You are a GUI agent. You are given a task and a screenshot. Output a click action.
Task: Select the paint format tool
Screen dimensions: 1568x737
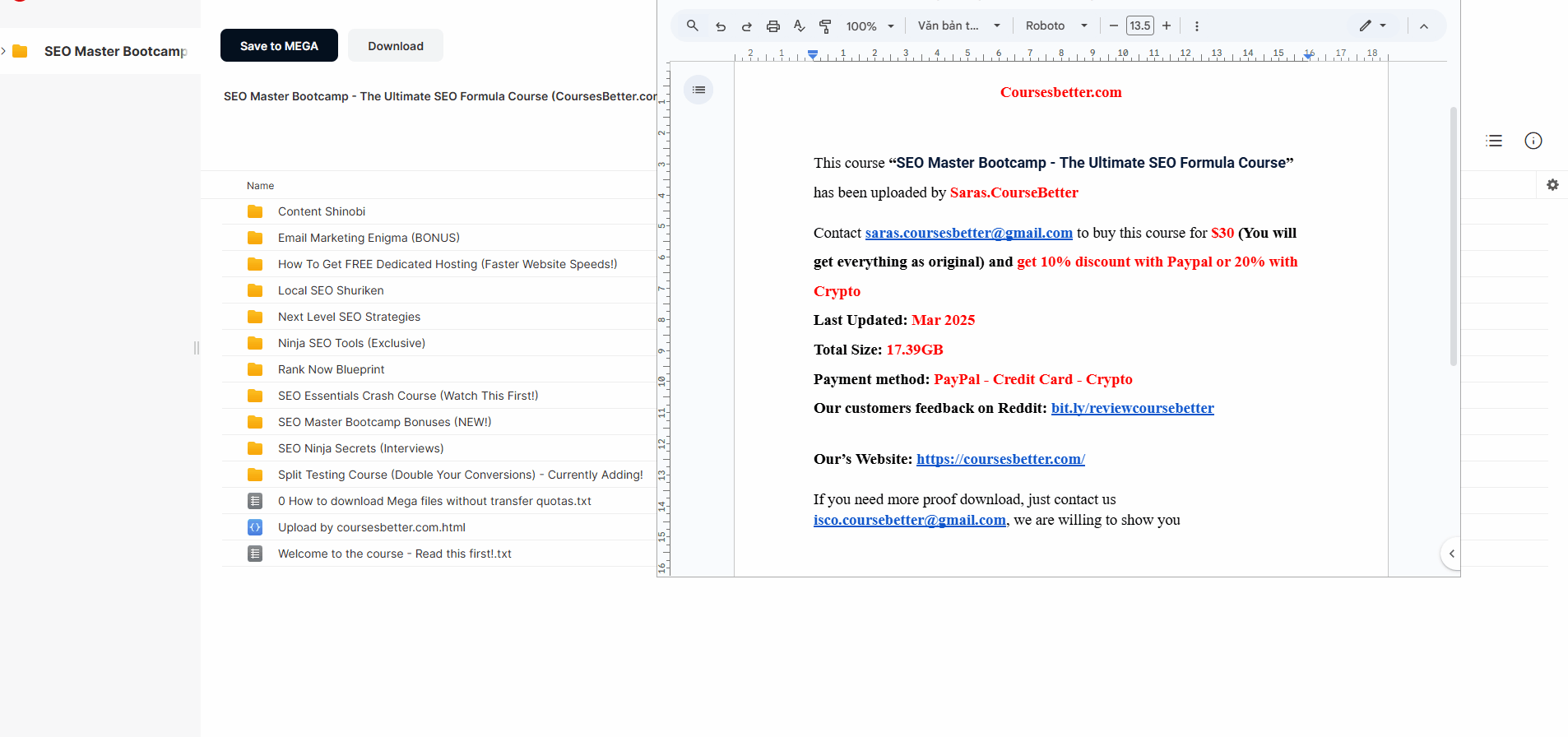[x=825, y=26]
